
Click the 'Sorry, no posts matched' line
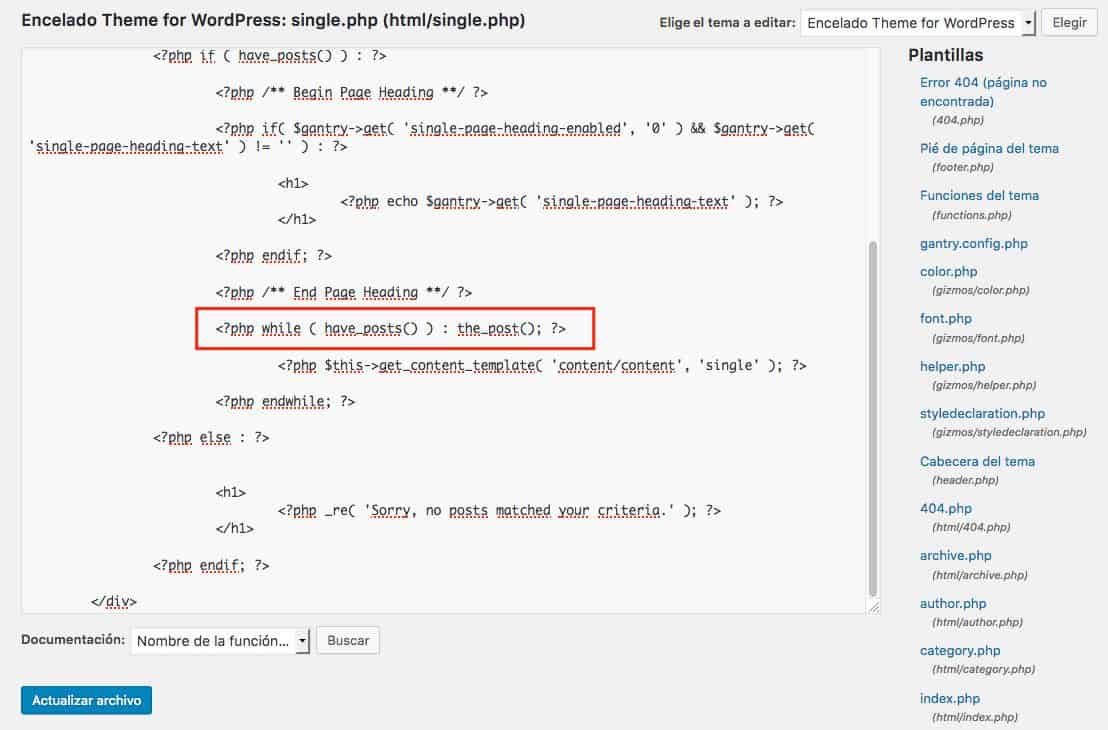(499, 510)
